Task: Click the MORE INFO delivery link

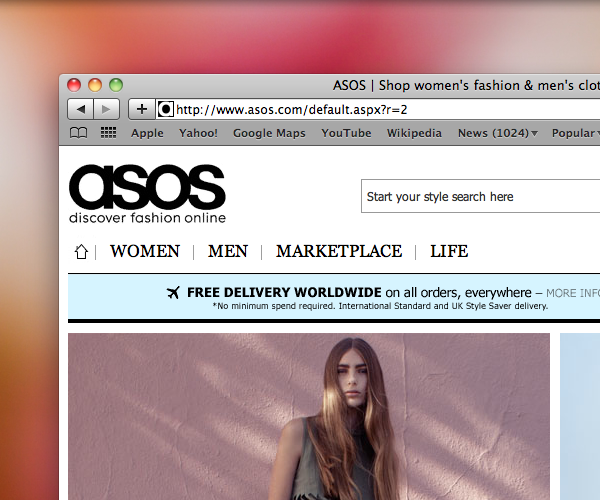Action: [573, 293]
